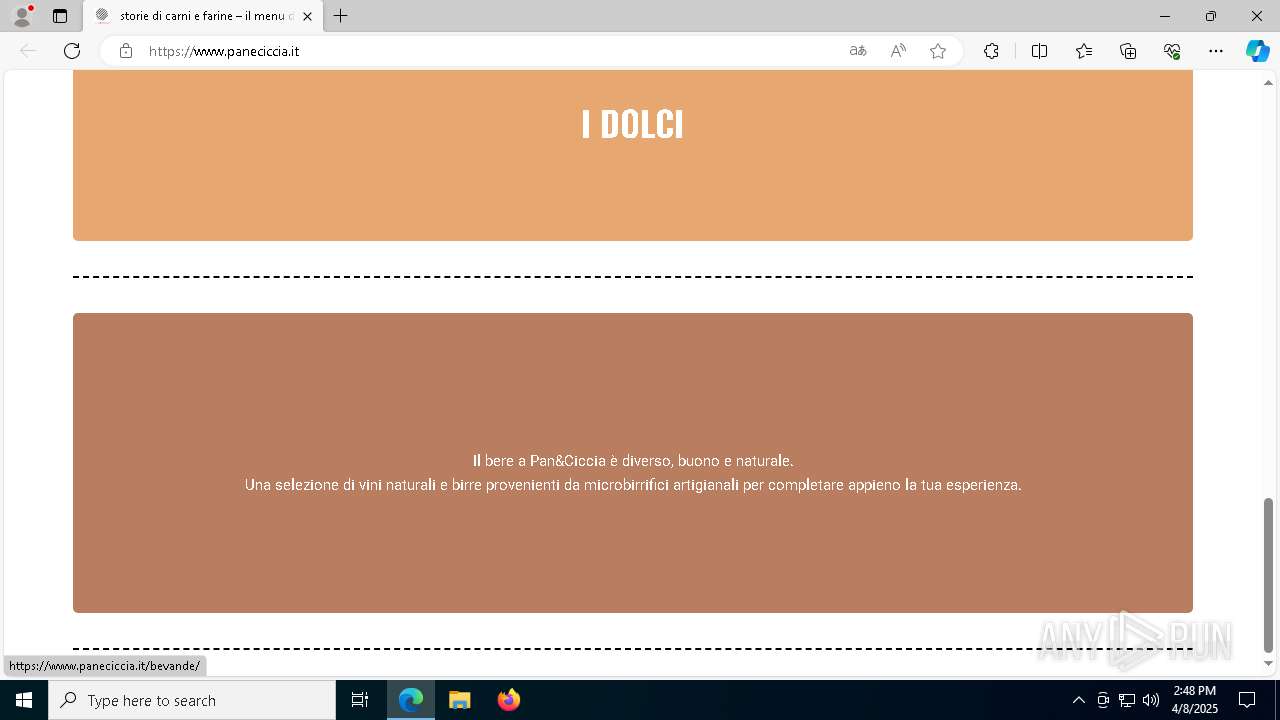
Task: Show hidden system tray icons
Action: tap(1078, 700)
